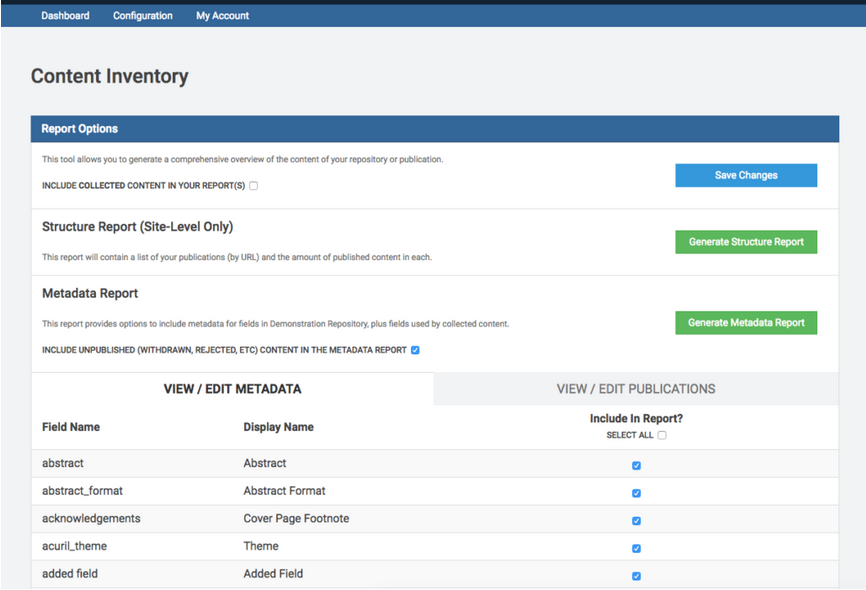Uncheck the abstract_format row checkbox
Screen dimensions: 866x590
coord(636,493)
